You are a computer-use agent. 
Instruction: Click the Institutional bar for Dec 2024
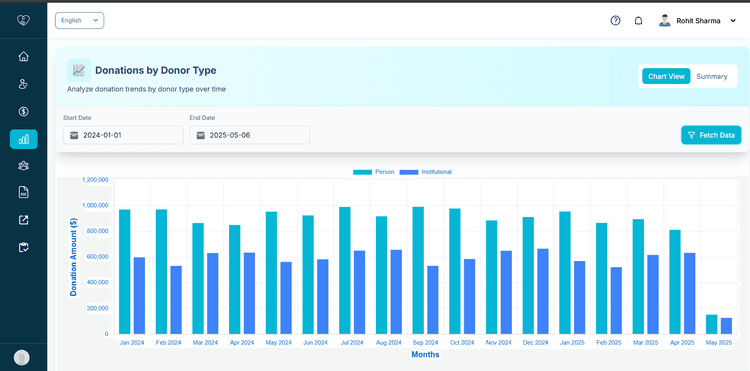coord(543,291)
